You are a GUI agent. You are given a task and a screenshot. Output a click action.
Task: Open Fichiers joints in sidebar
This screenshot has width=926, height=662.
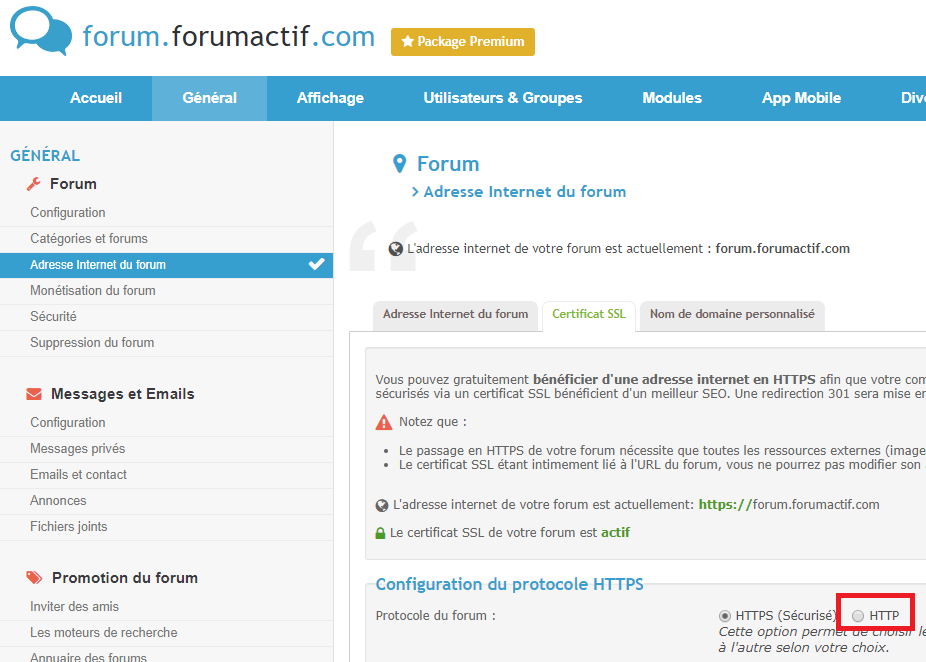click(167, 527)
